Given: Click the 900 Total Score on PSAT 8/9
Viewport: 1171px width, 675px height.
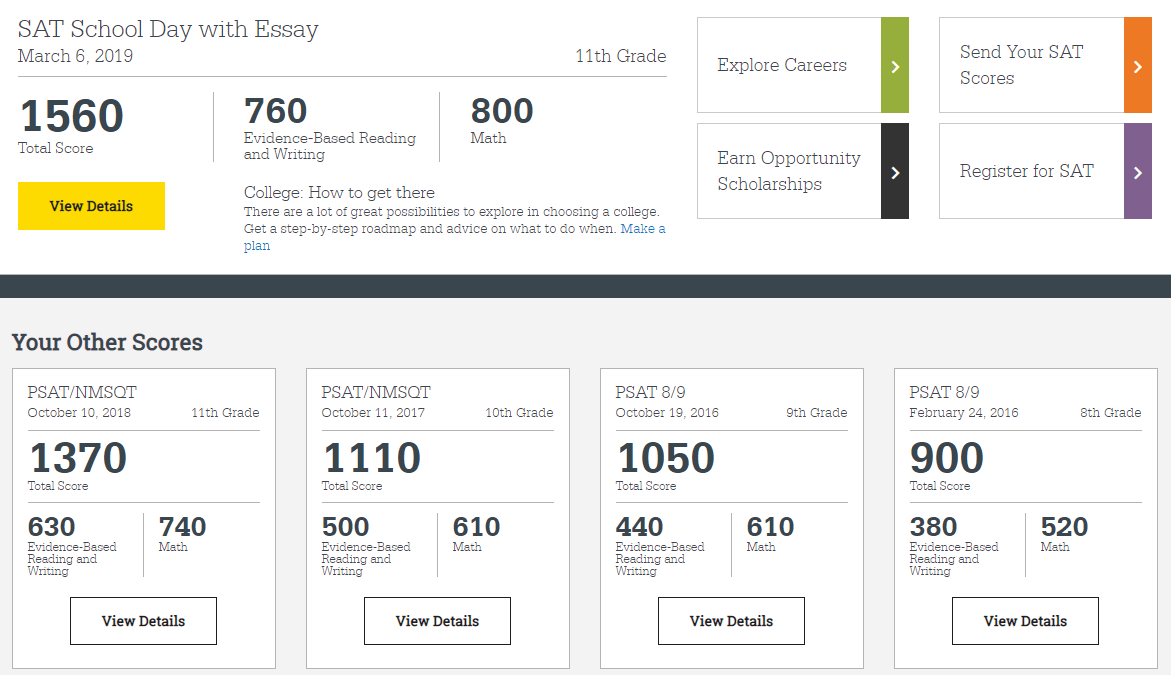Looking at the screenshot, I should (x=947, y=457).
